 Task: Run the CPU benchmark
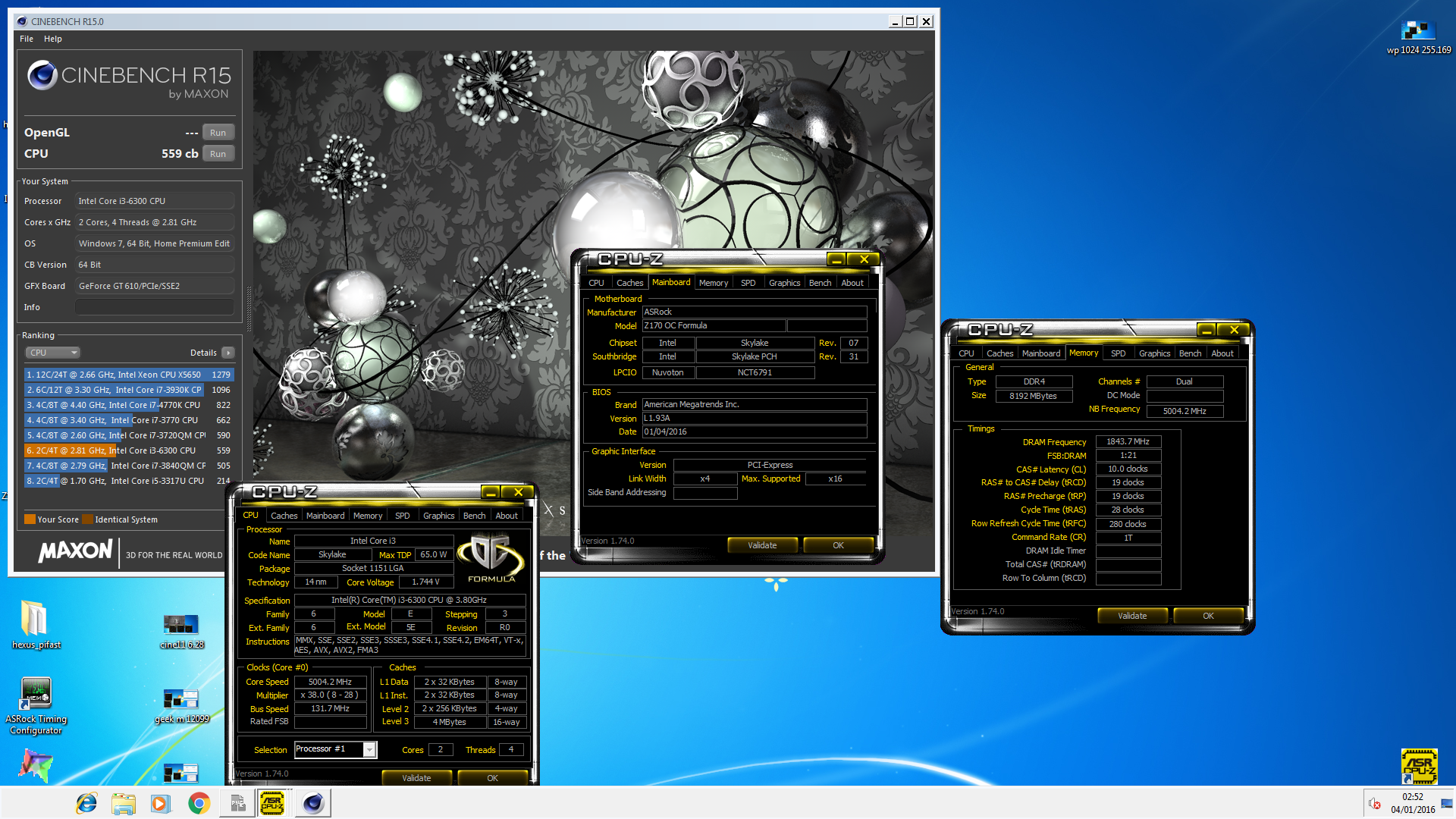[x=218, y=154]
